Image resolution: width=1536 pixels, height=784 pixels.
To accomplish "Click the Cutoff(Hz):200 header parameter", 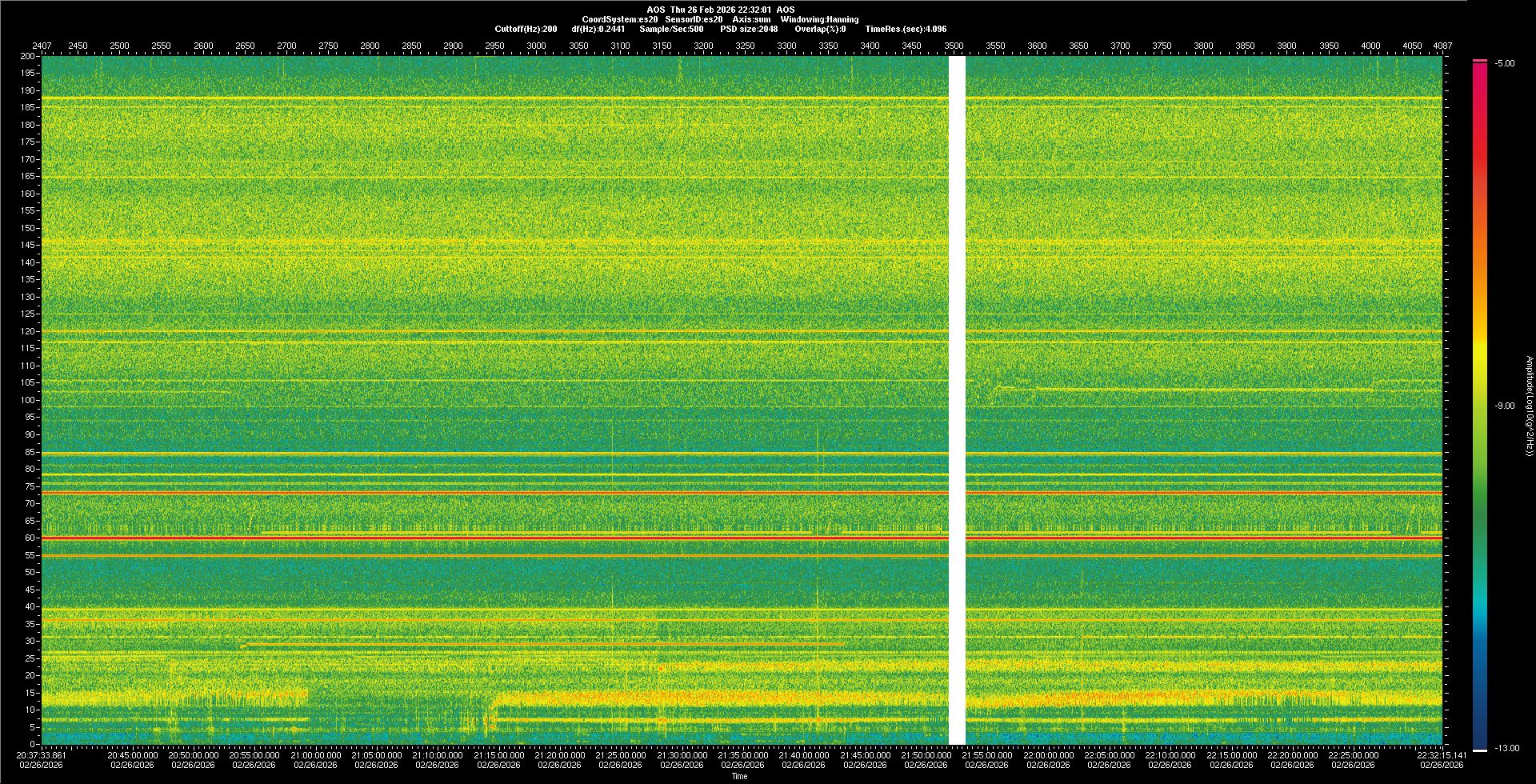I will tap(526, 29).
